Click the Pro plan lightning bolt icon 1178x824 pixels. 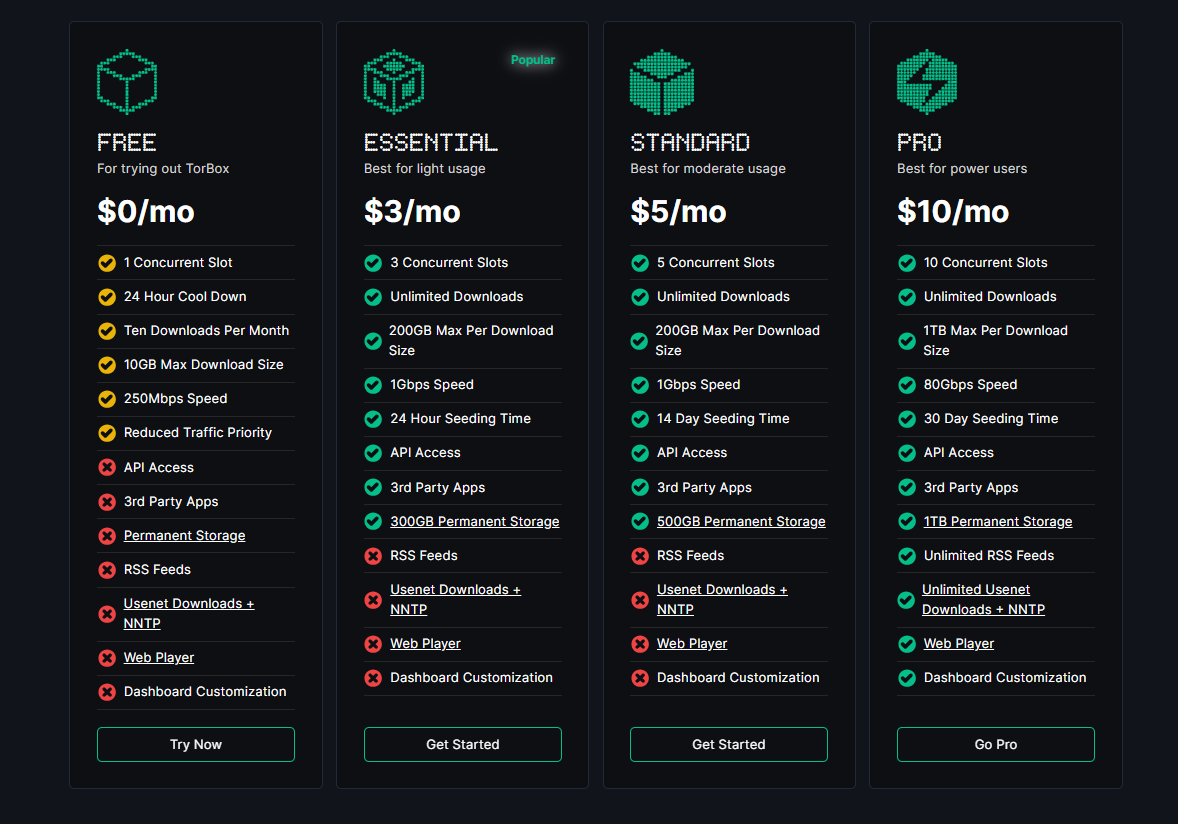point(927,82)
